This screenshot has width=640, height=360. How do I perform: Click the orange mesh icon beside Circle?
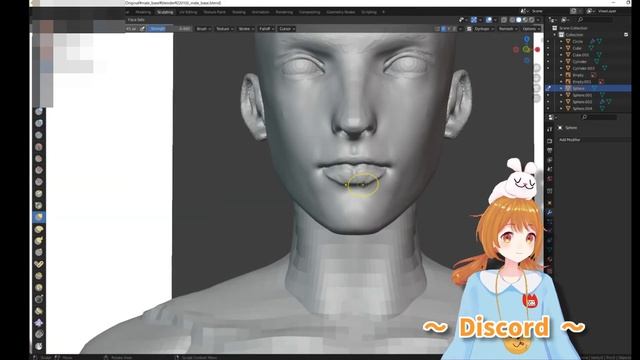[568, 41]
